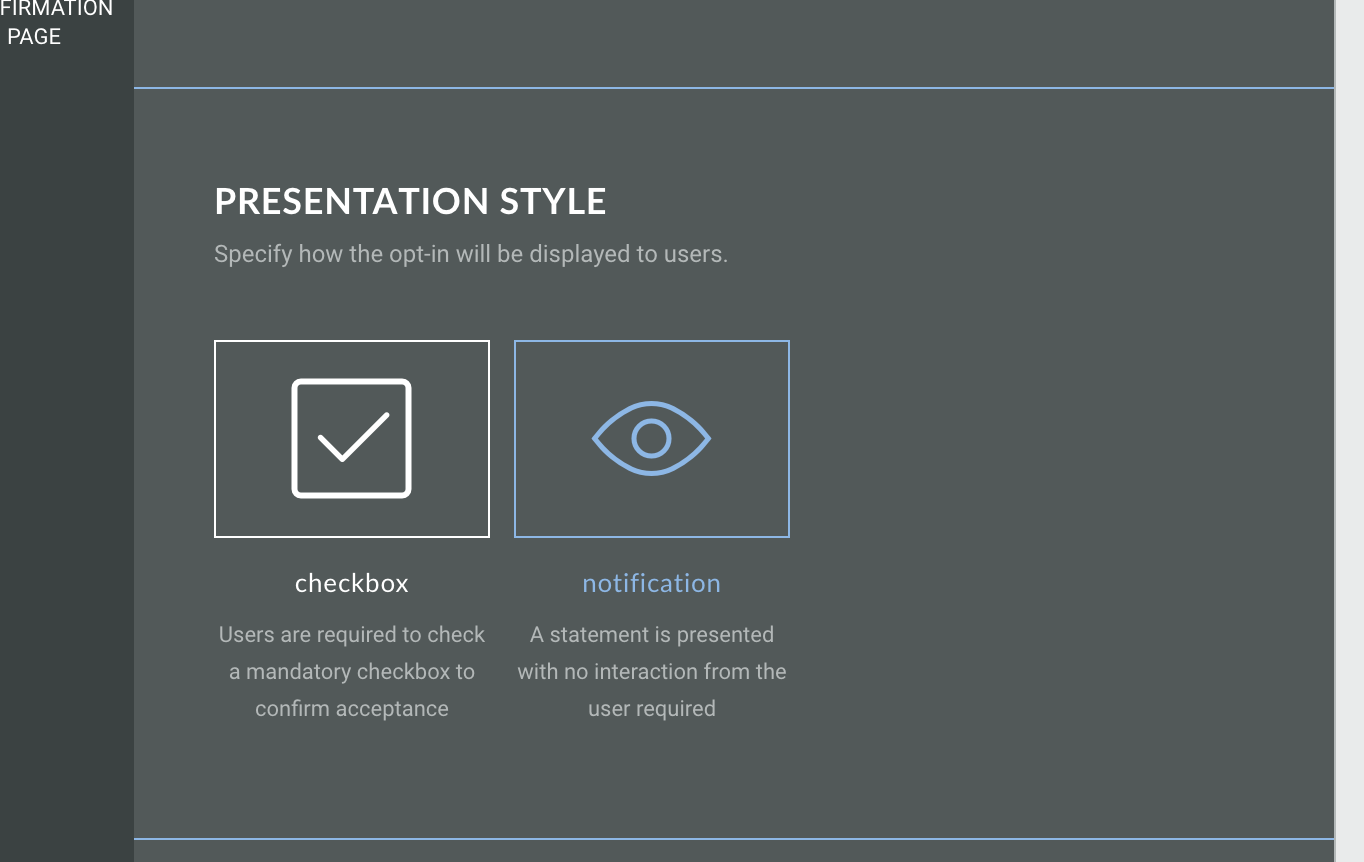The image size is (1364, 862).
Task: Click the eye icon for notification style
Action: click(x=651, y=438)
